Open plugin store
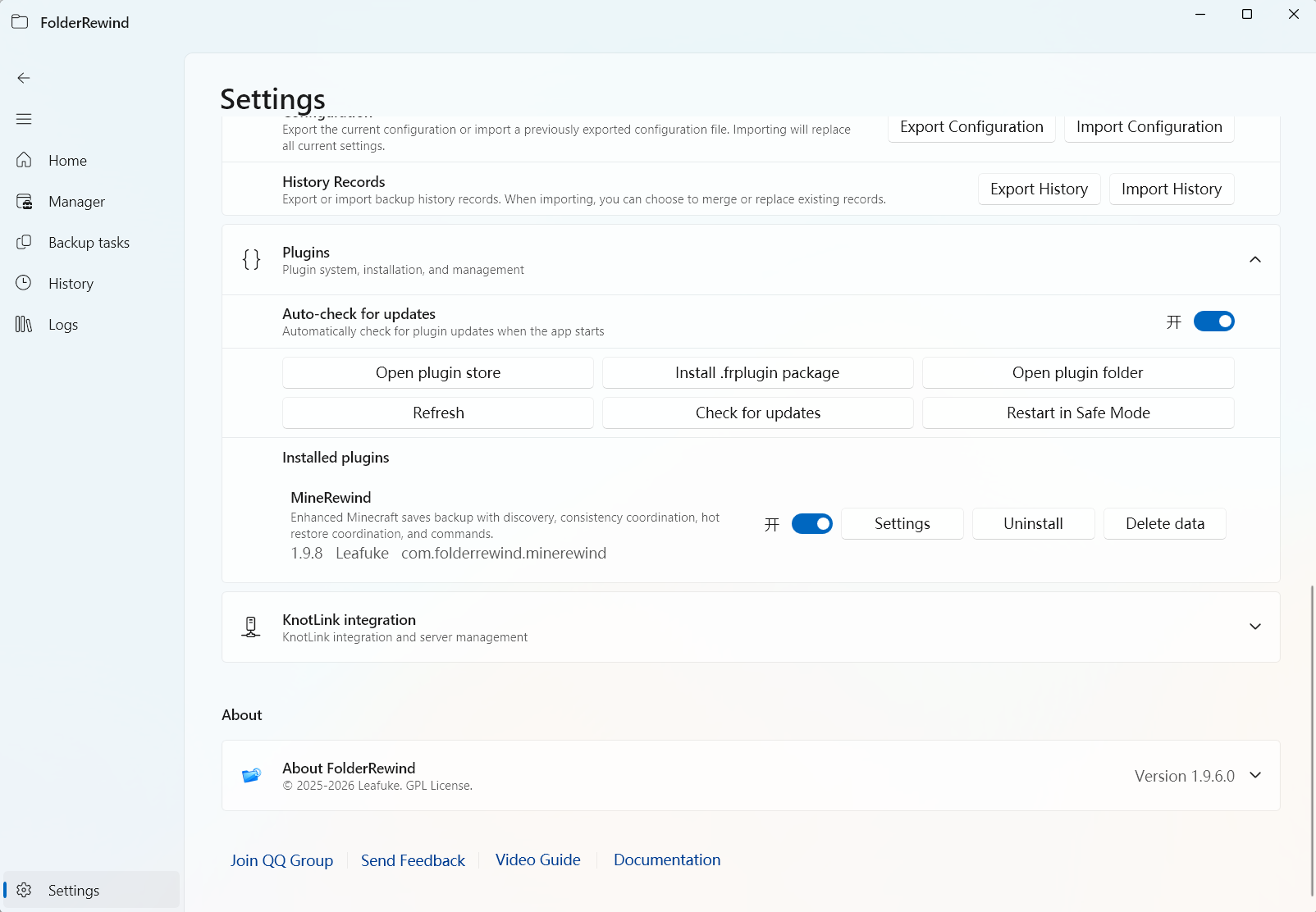Image resolution: width=1316 pixels, height=912 pixels. coord(438,372)
